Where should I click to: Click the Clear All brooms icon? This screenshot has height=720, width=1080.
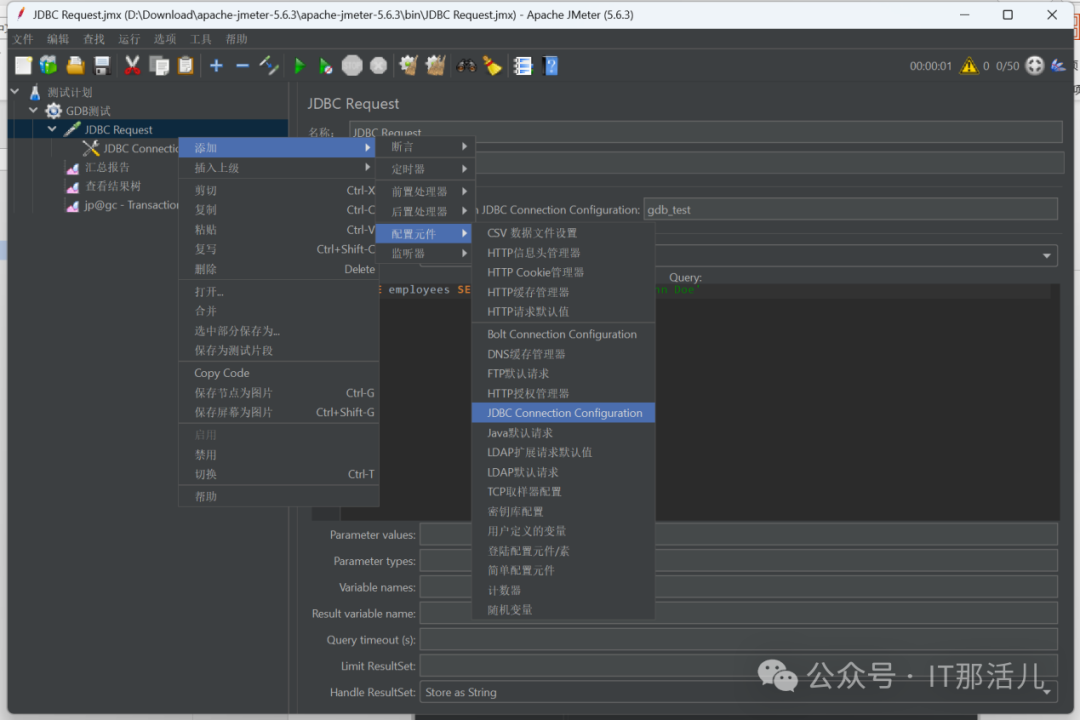[x=435, y=65]
